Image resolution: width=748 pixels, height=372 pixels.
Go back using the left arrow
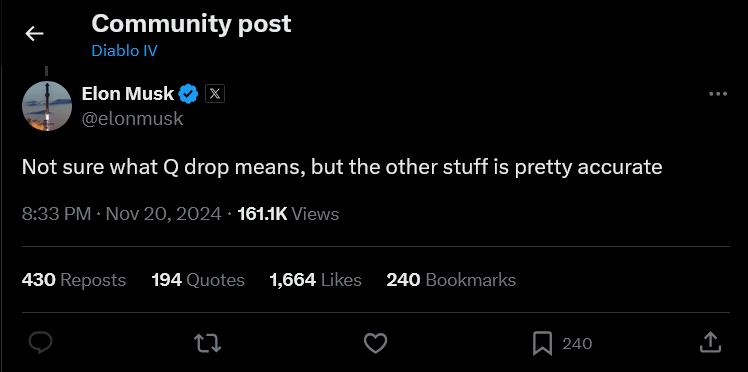click(x=34, y=33)
